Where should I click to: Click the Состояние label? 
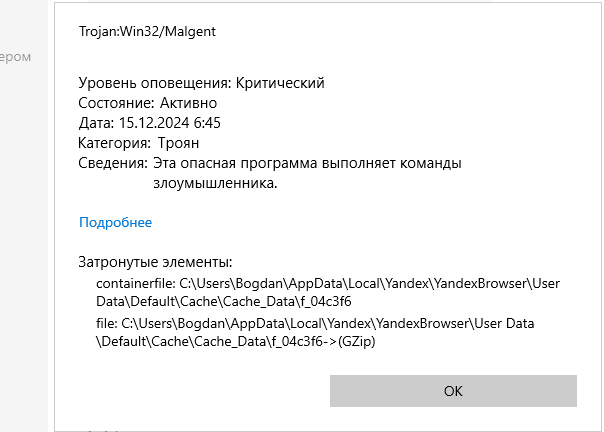click(114, 102)
